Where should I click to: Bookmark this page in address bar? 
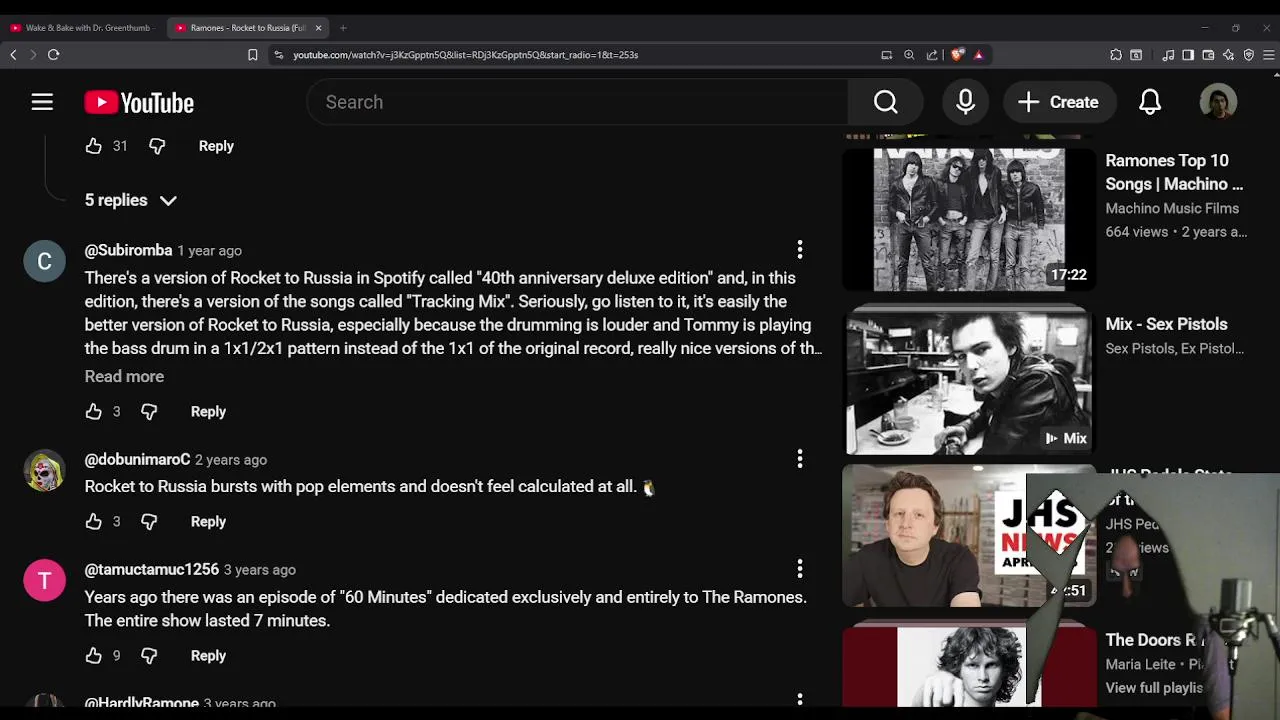coord(253,55)
